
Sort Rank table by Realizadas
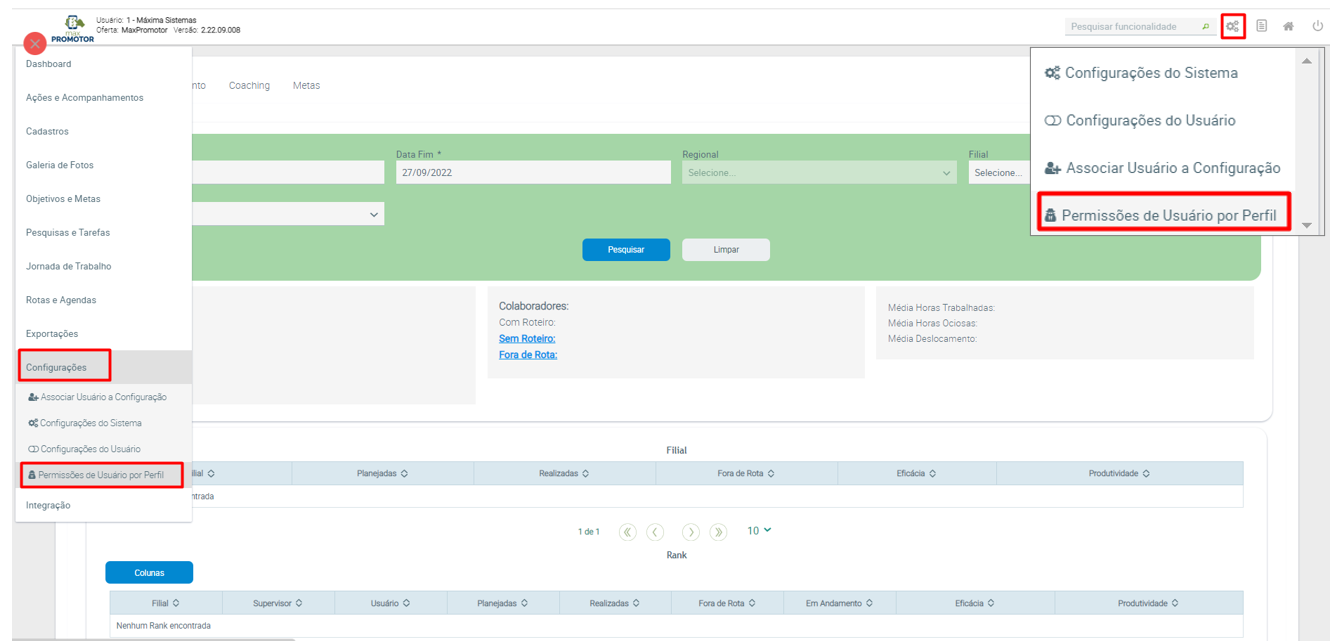click(x=615, y=603)
